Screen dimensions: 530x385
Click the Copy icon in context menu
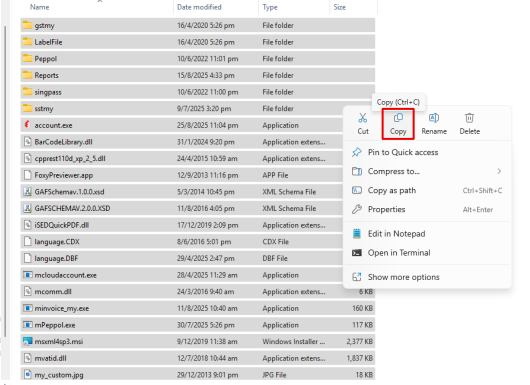[x=398, y=118]
